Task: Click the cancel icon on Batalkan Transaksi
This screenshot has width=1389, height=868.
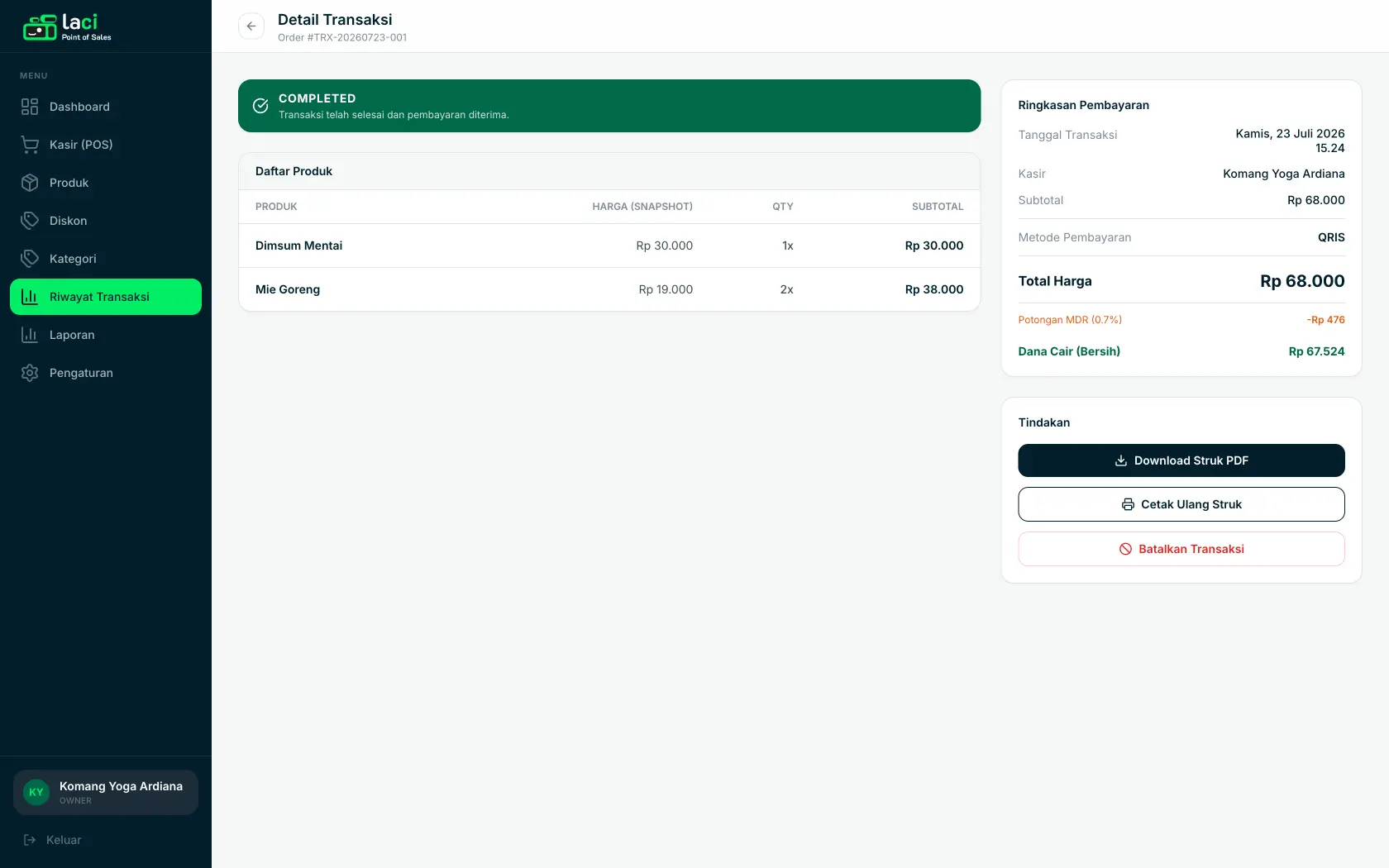Action: 1125,549
